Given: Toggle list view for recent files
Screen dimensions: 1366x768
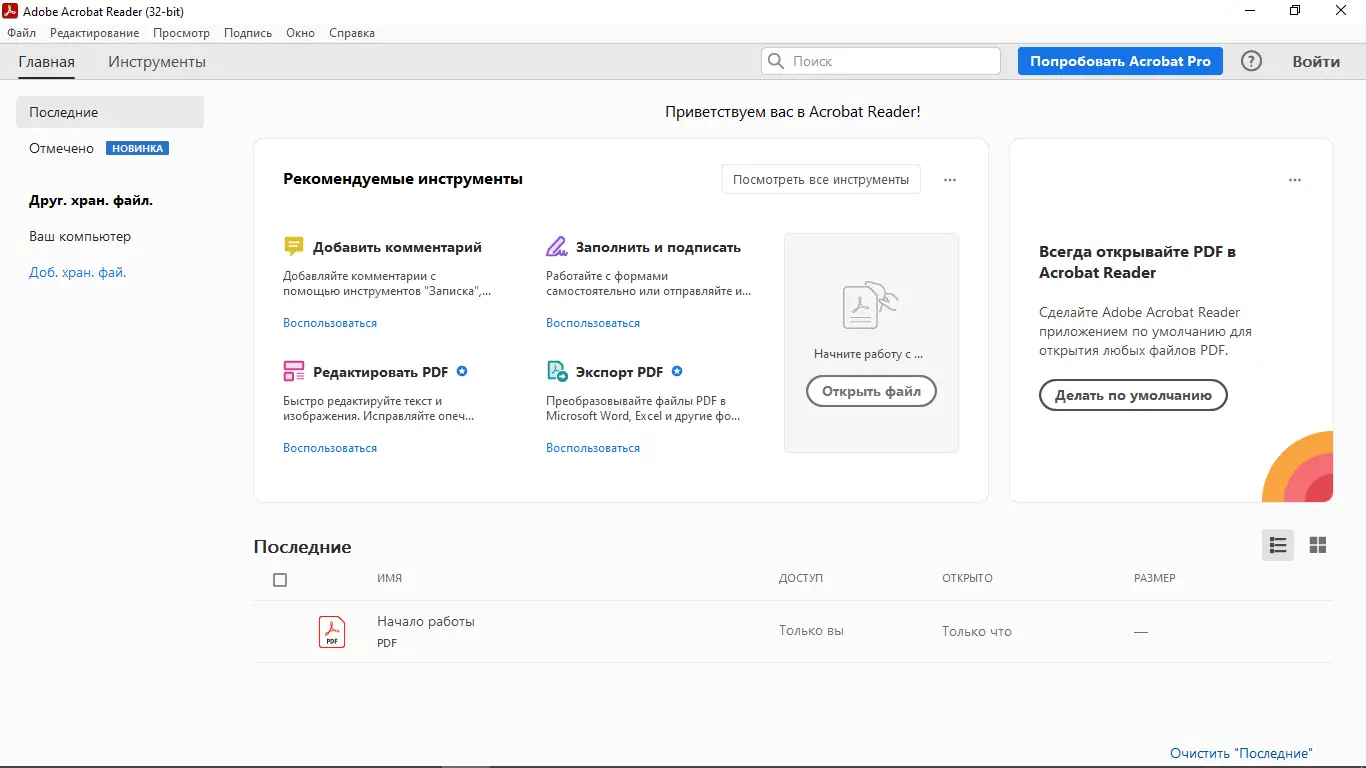Looking at the screenshot, I should click(1277, 545).
